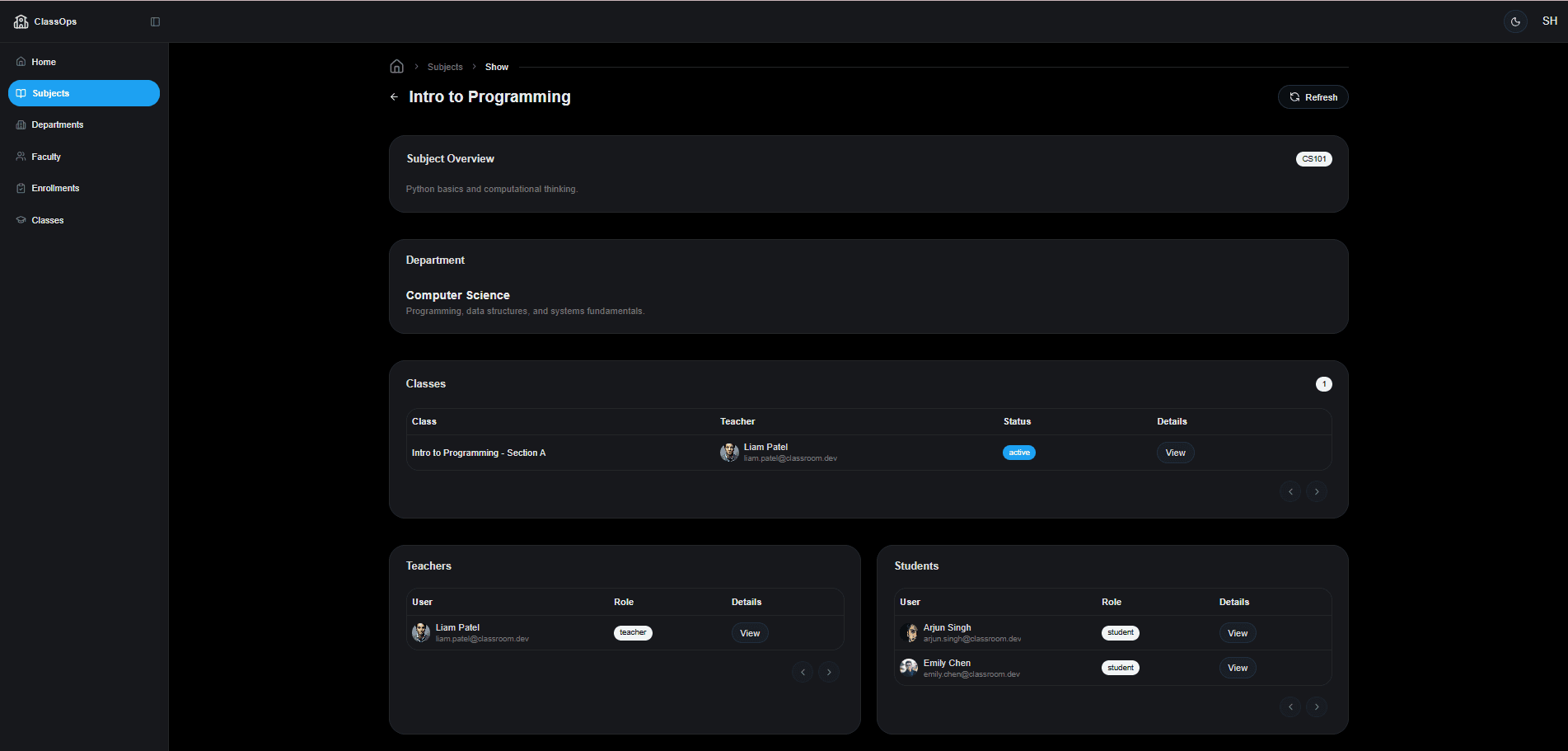The height and width of the screenshot is (751, 1568).
Task: Open Departments in the sidebar
Action: 84,124
